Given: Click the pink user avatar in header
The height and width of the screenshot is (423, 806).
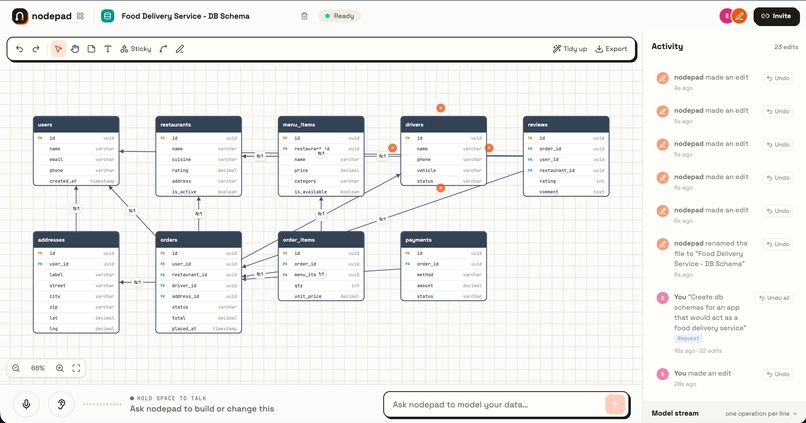Looking at the screenshot, I should 726,16.
